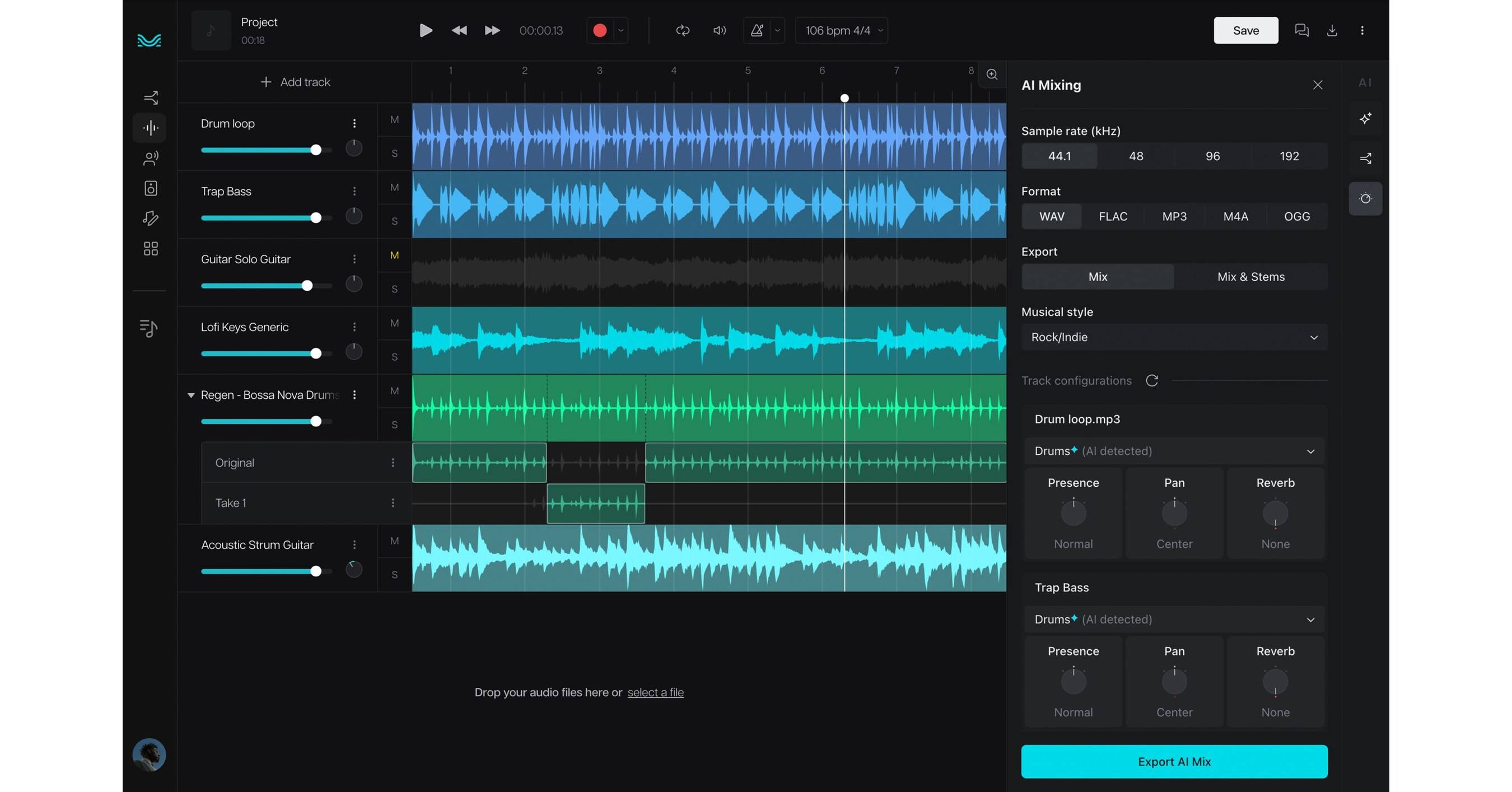
Task: Select the Mix & Stems export option
Action: pos(1251,277)
